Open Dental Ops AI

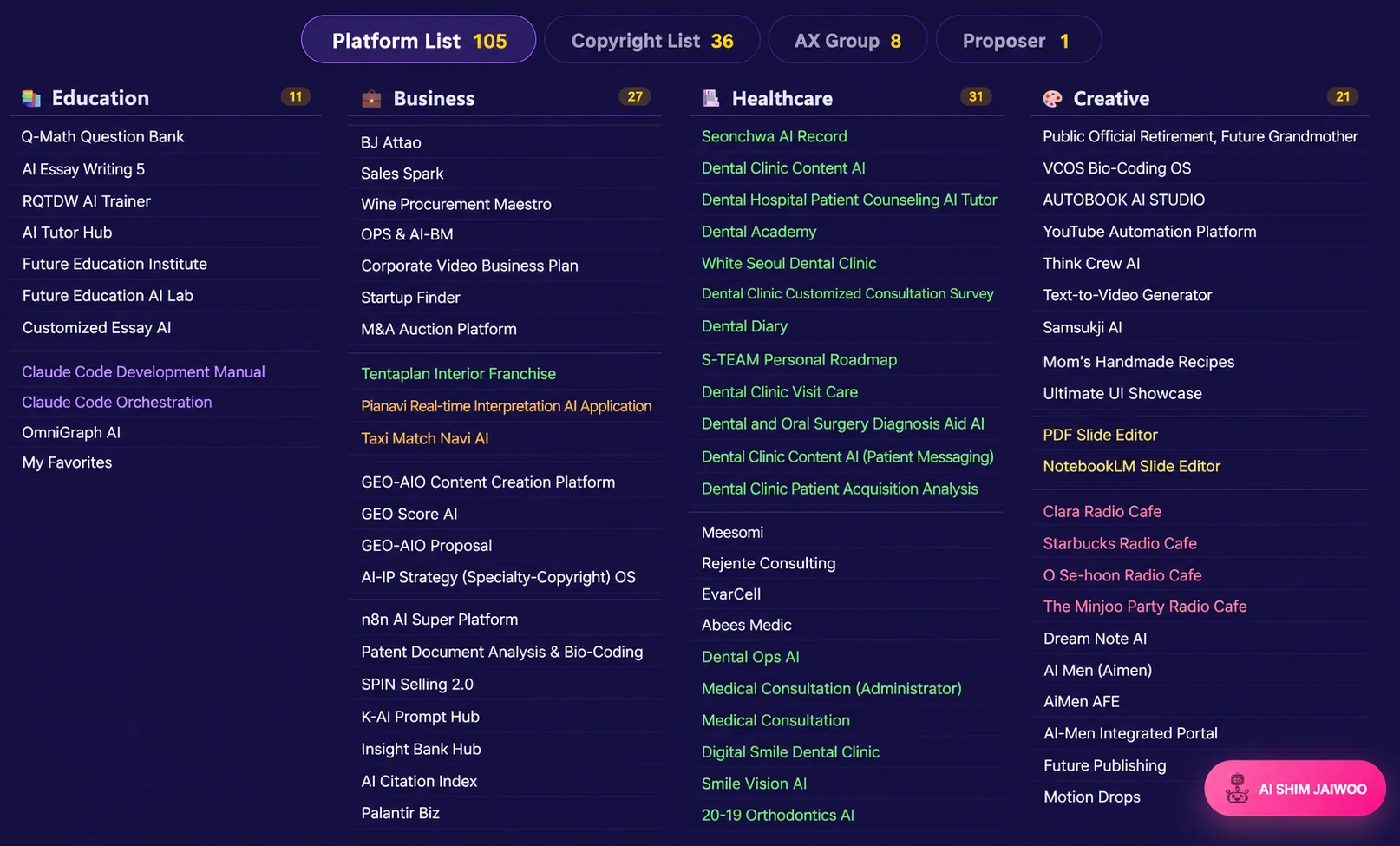click(x=750, y=657)
